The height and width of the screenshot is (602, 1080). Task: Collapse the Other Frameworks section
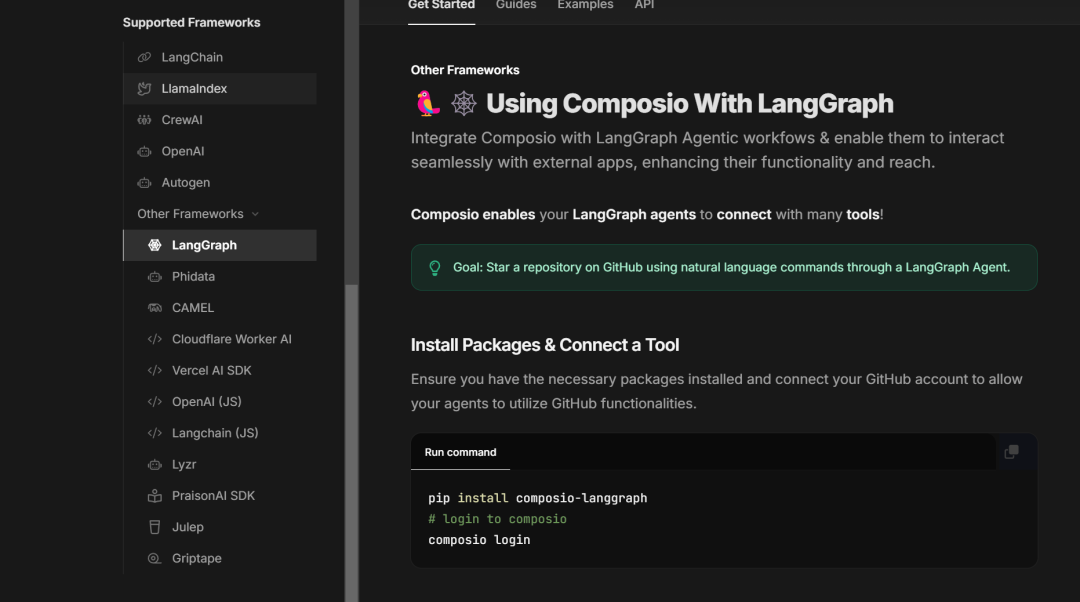254,213
